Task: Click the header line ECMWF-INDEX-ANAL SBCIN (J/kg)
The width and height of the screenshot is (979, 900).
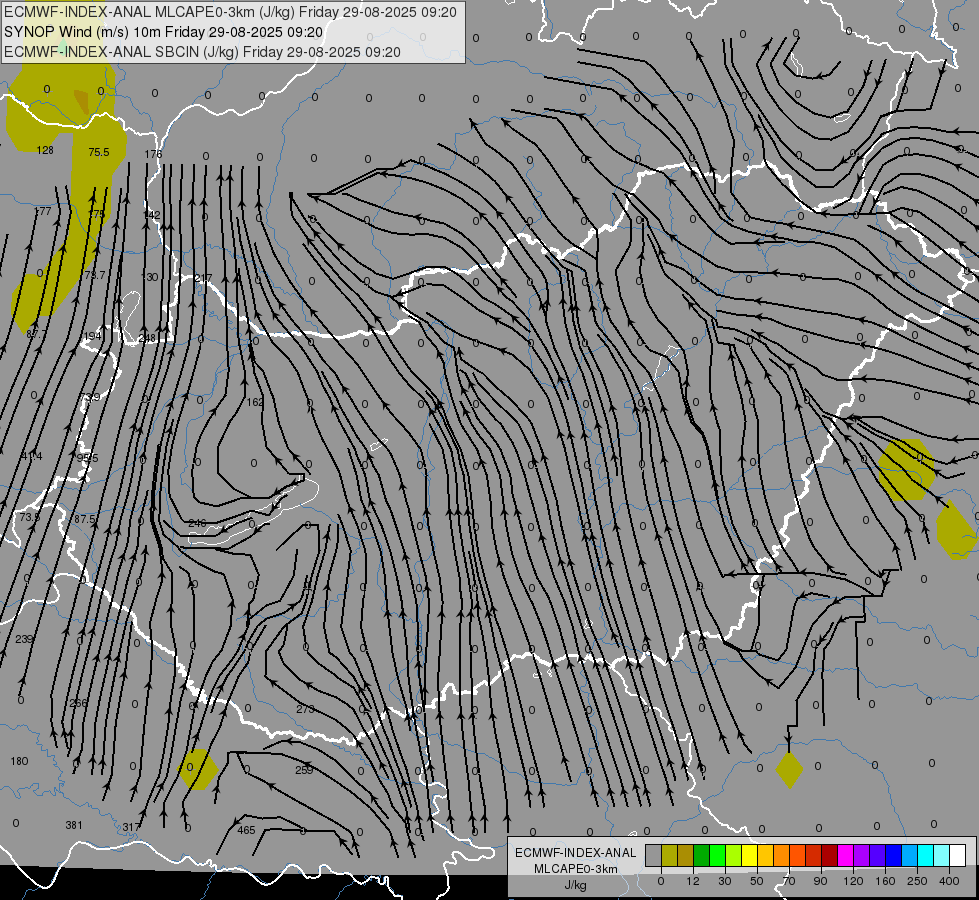Action: point(202,52)
